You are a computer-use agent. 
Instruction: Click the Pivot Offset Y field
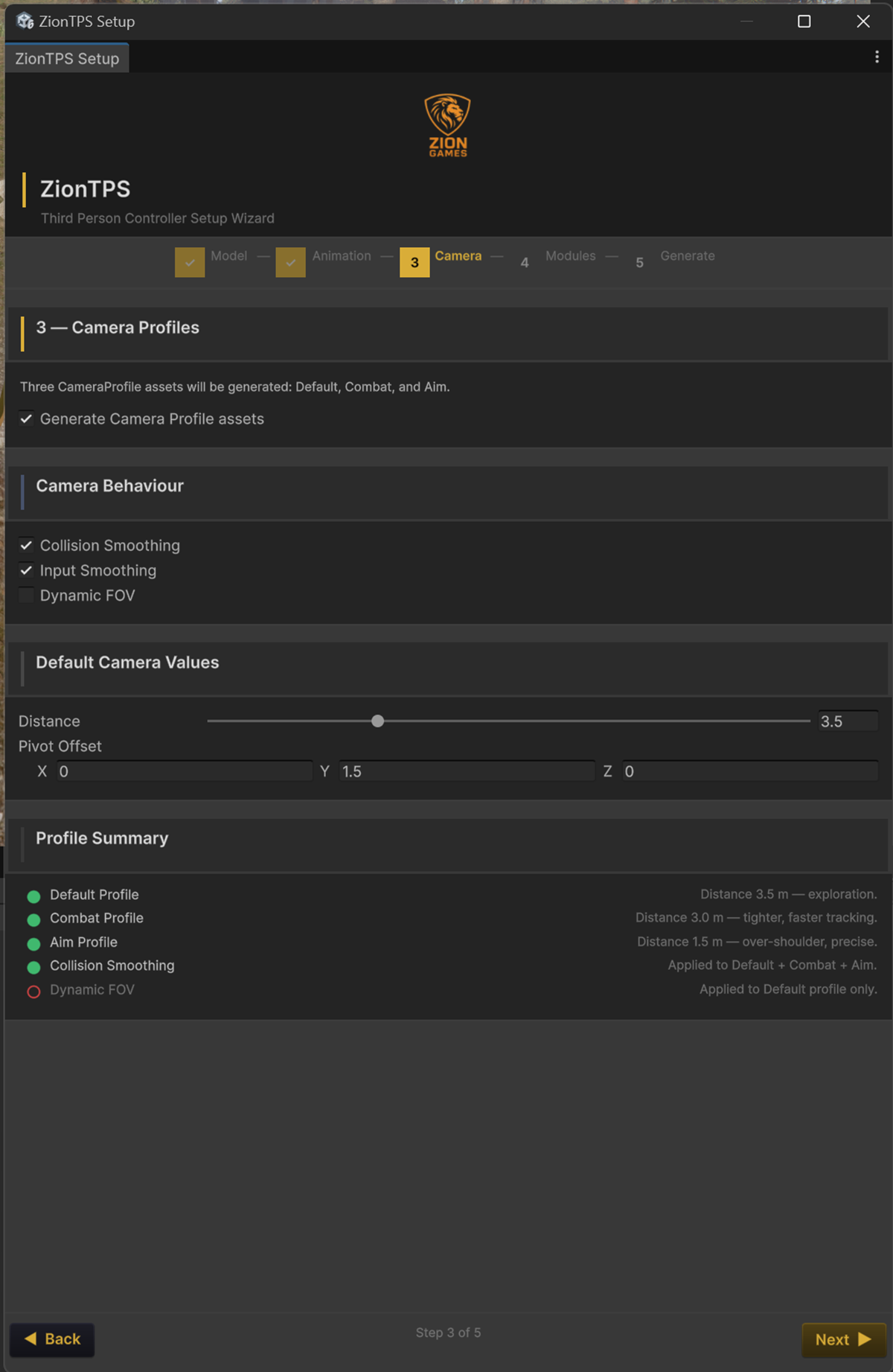[467, 771]
